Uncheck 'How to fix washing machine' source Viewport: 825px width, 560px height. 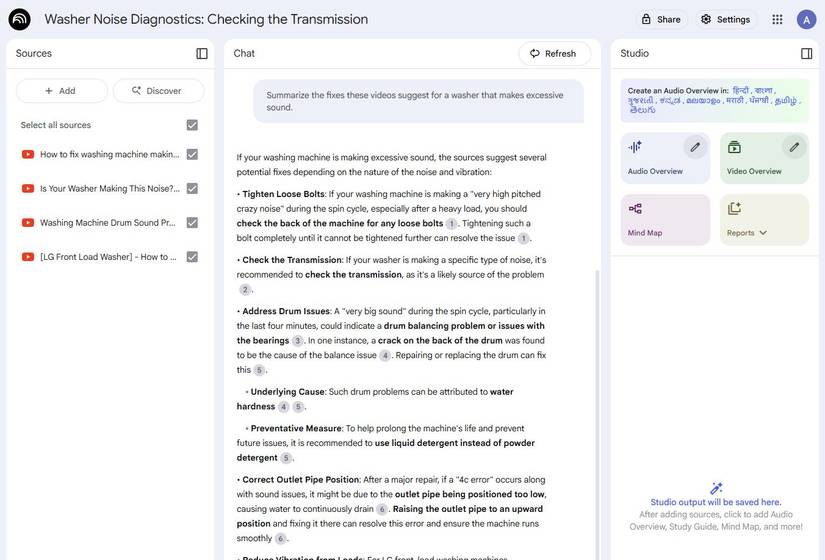coord(192,154)
